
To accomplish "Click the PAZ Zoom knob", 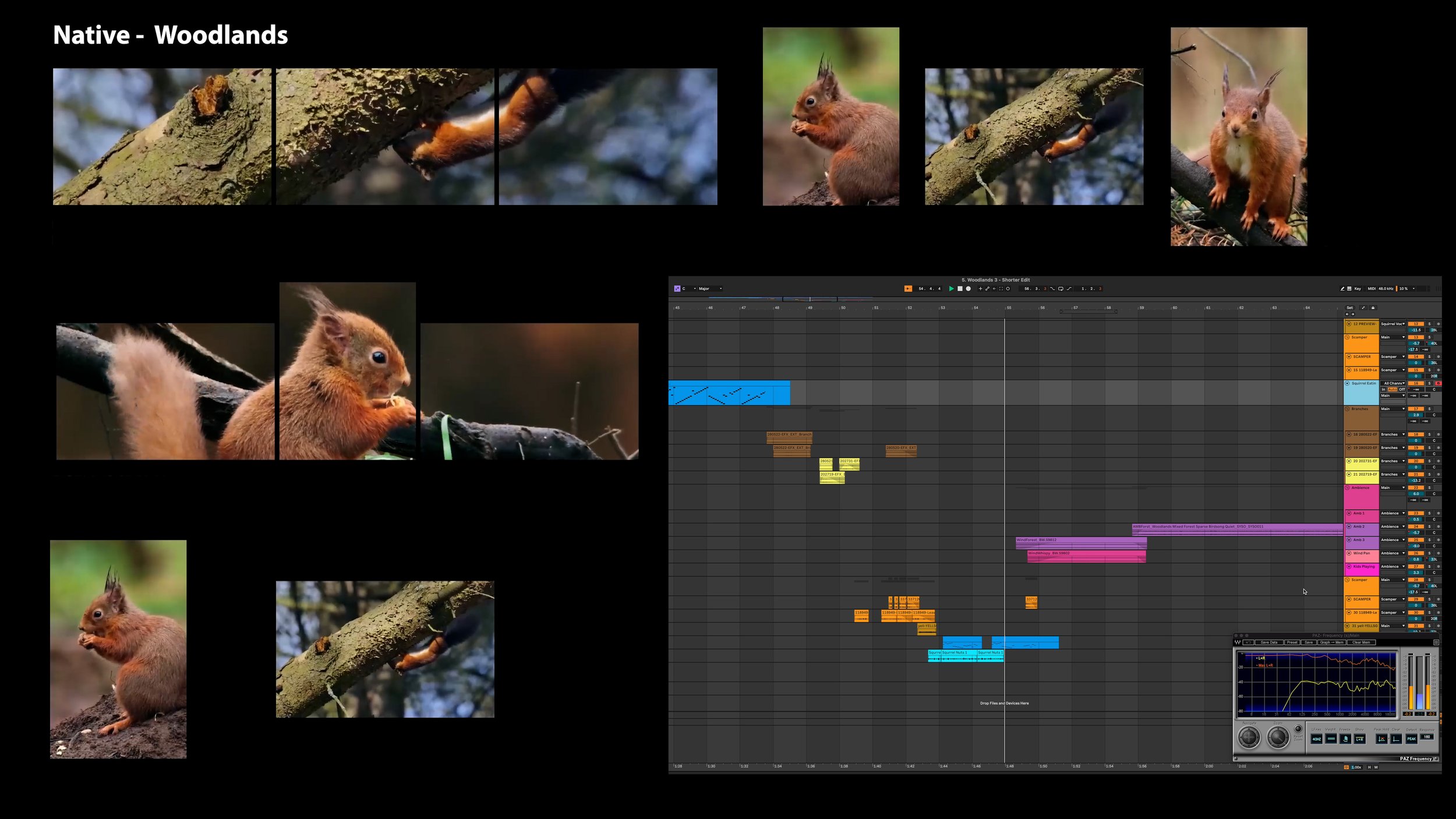I will 1278,737.
